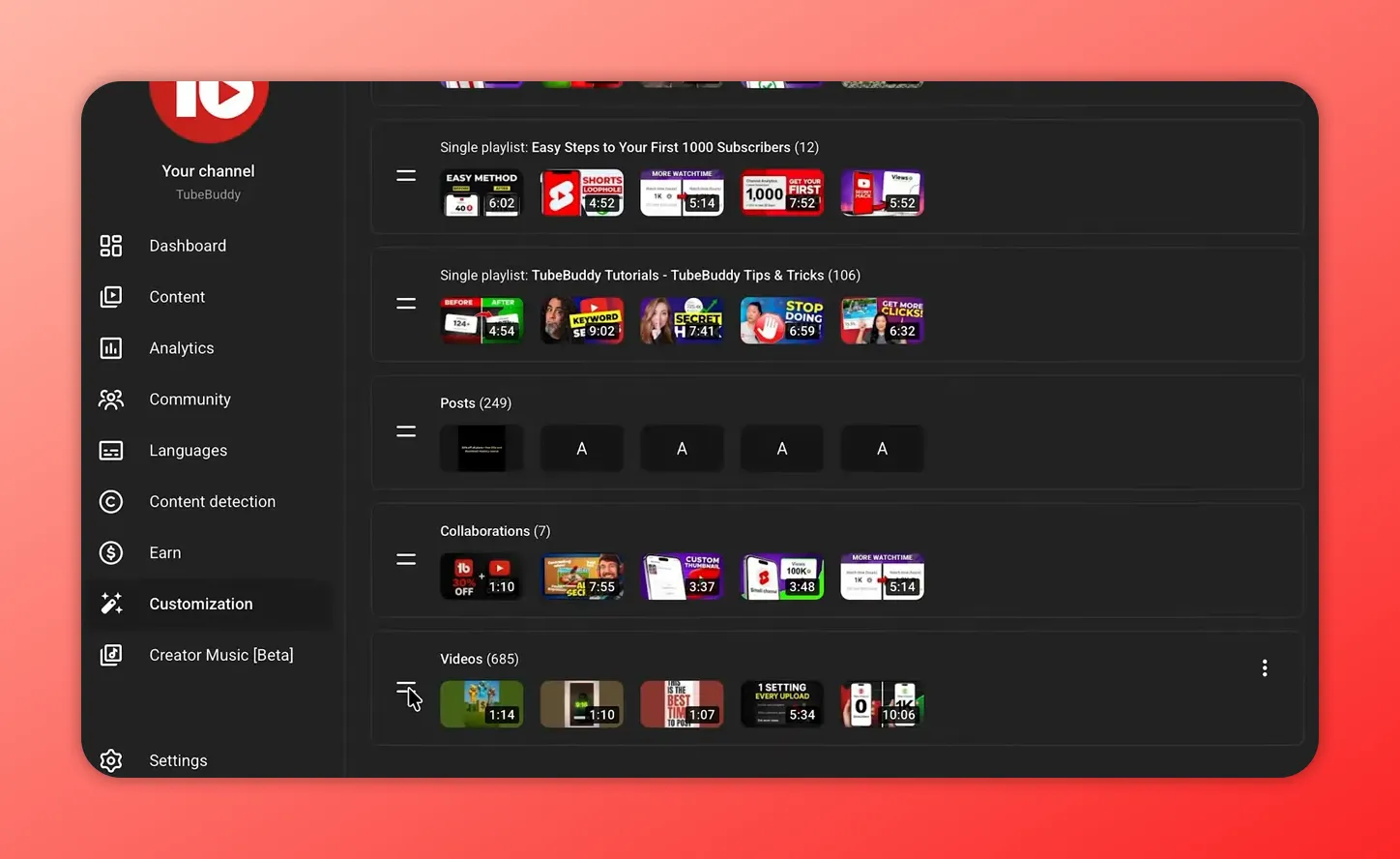
Task: Open the 5:52 views thumbnail
Action: tap(882, 193)
